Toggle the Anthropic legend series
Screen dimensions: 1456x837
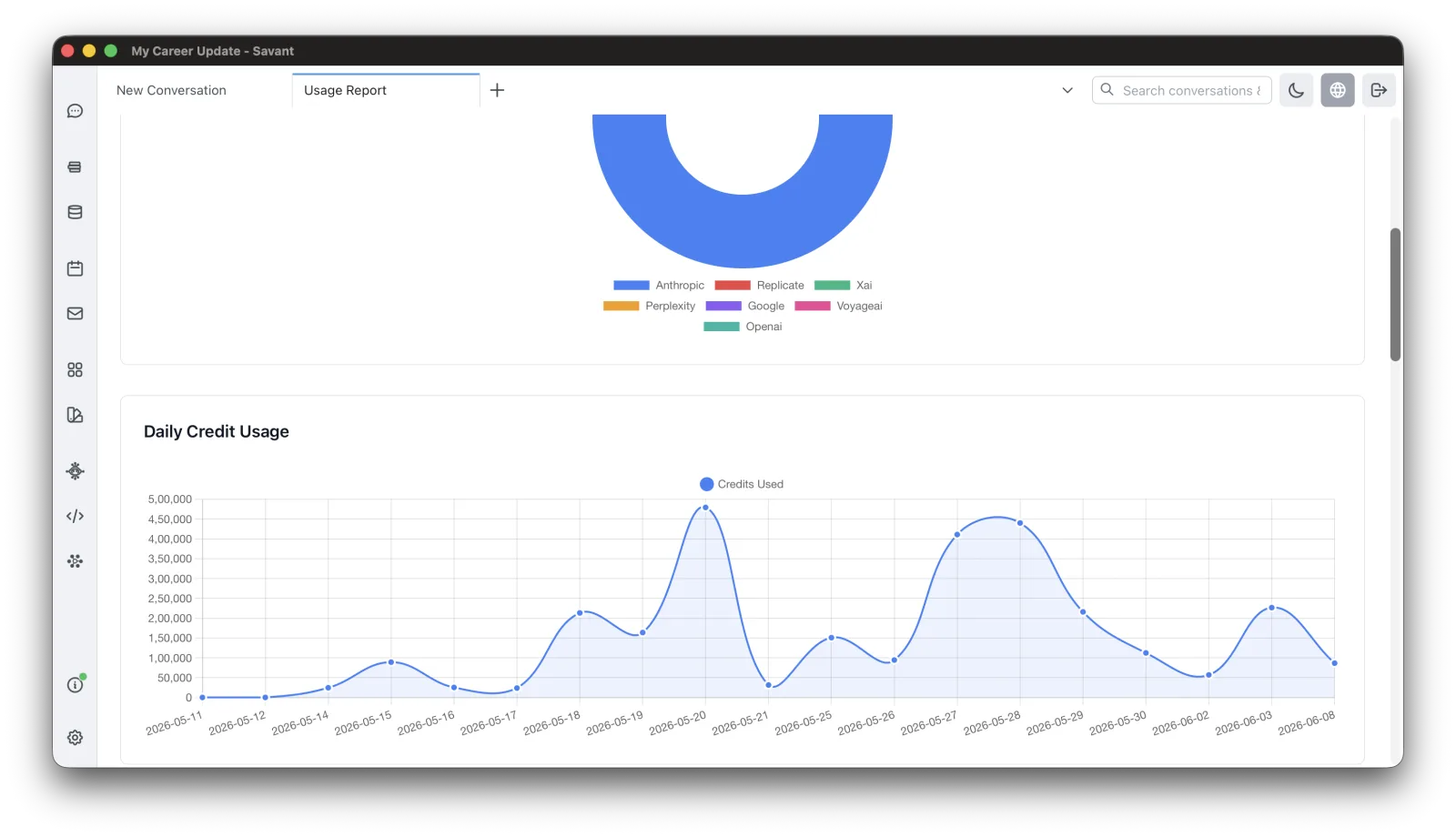point(659,286)
